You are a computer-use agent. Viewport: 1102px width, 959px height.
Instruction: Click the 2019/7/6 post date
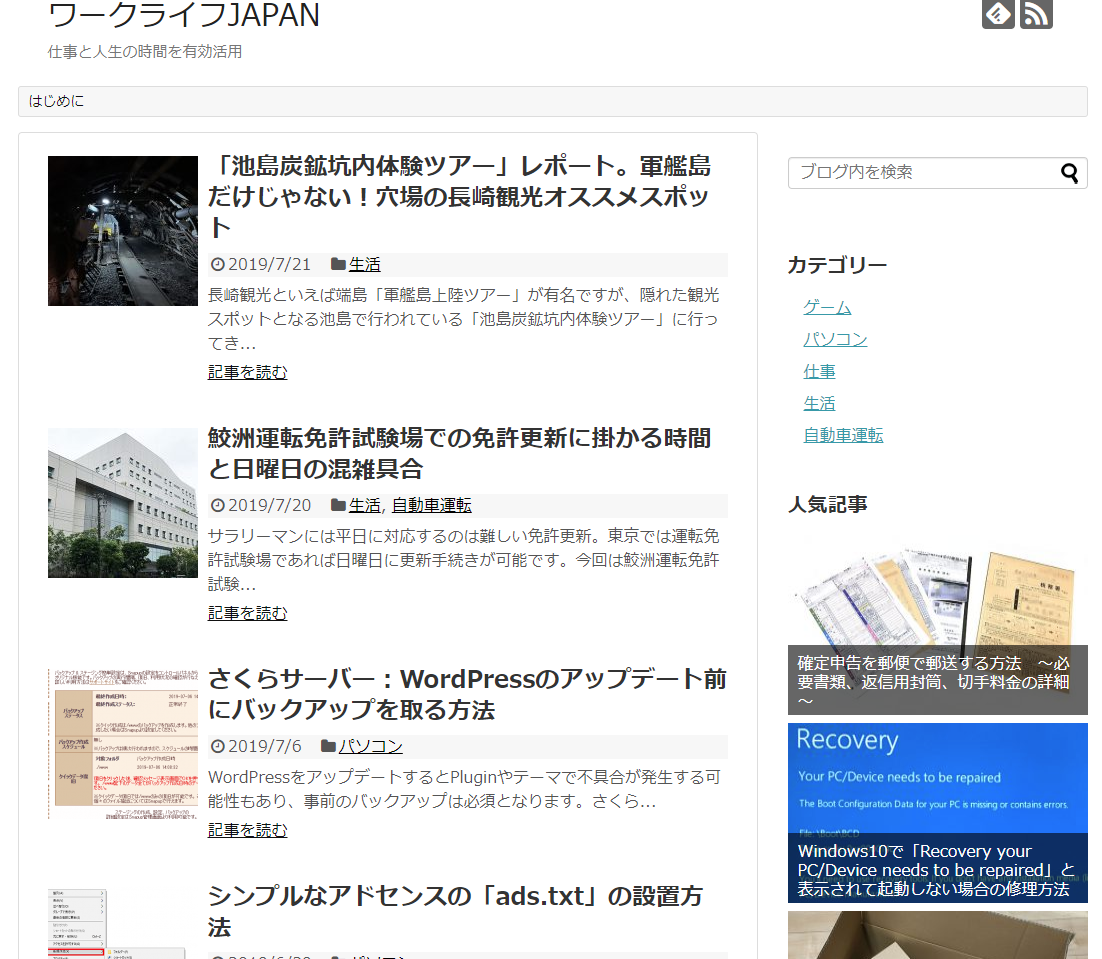(x=264, y=746)
